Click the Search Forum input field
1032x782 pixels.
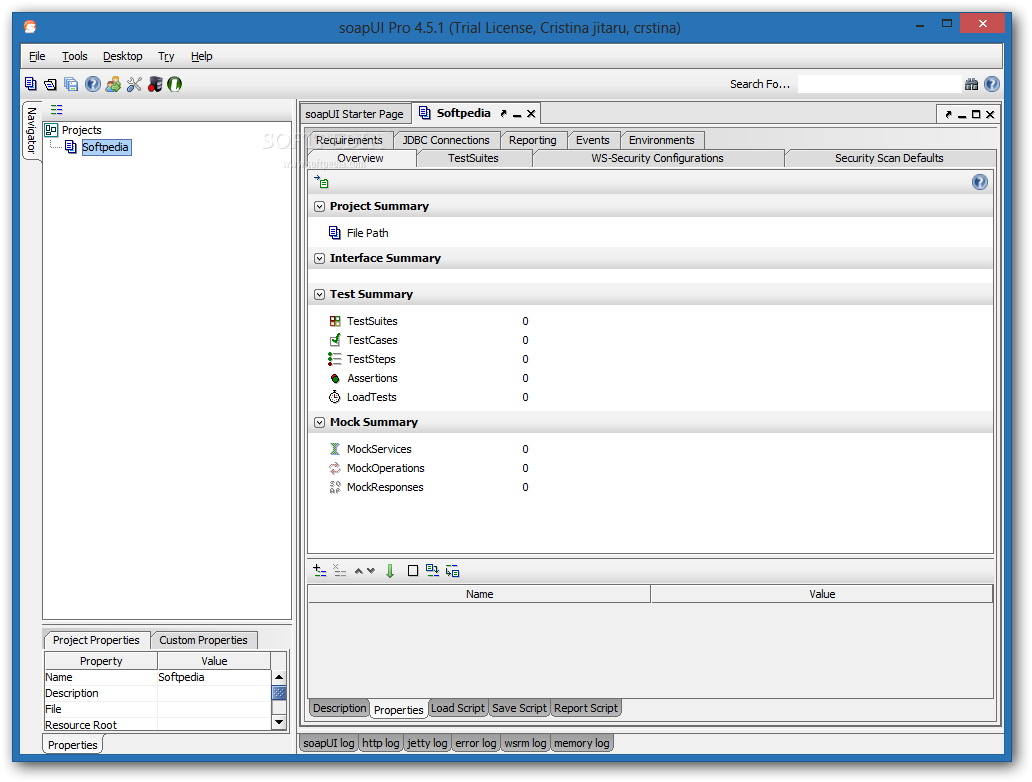879,84
